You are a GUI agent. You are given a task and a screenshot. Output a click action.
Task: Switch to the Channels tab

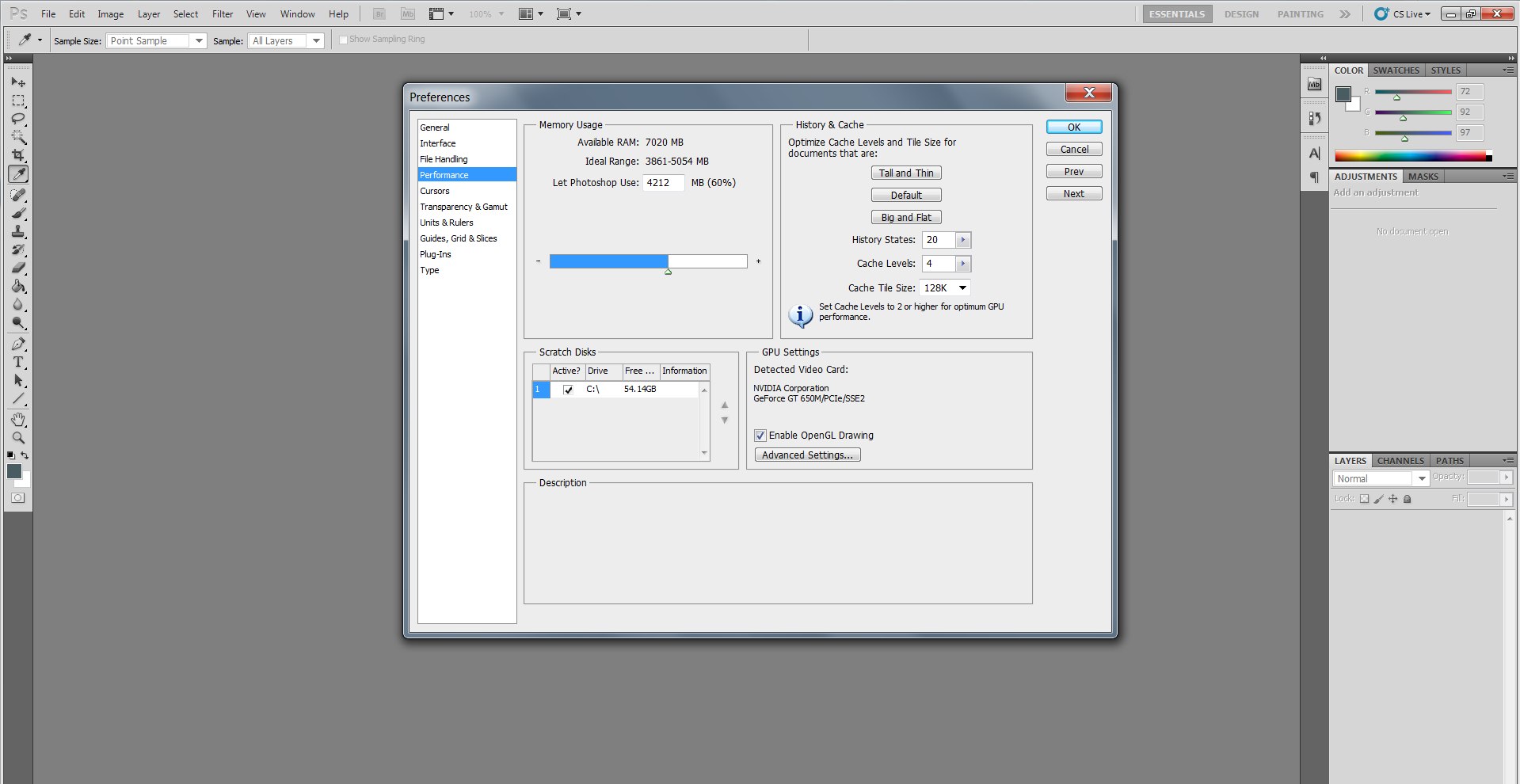point(1400,461)
